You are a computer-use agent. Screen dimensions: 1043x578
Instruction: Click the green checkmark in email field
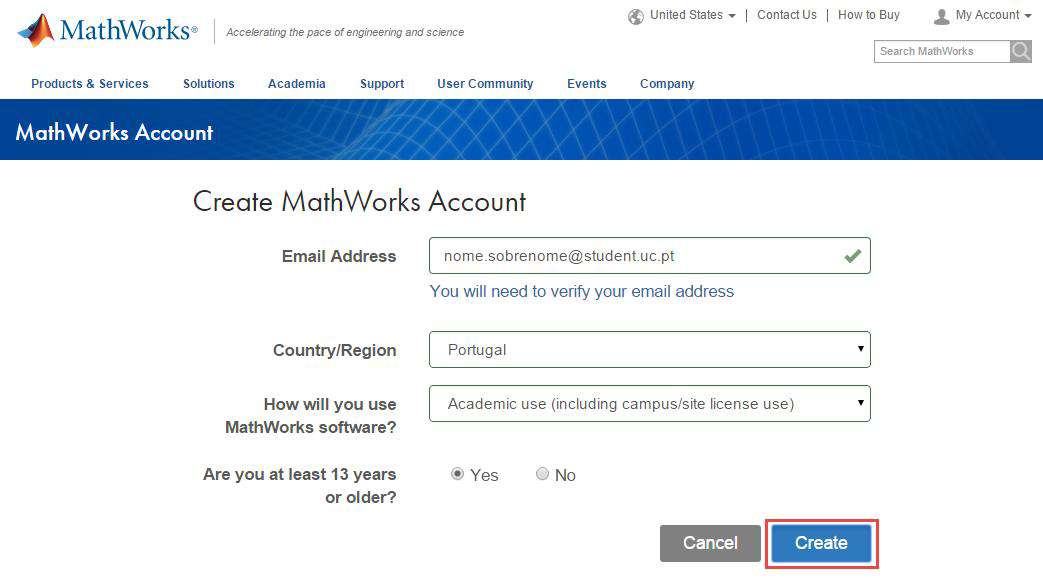[852, 255]
